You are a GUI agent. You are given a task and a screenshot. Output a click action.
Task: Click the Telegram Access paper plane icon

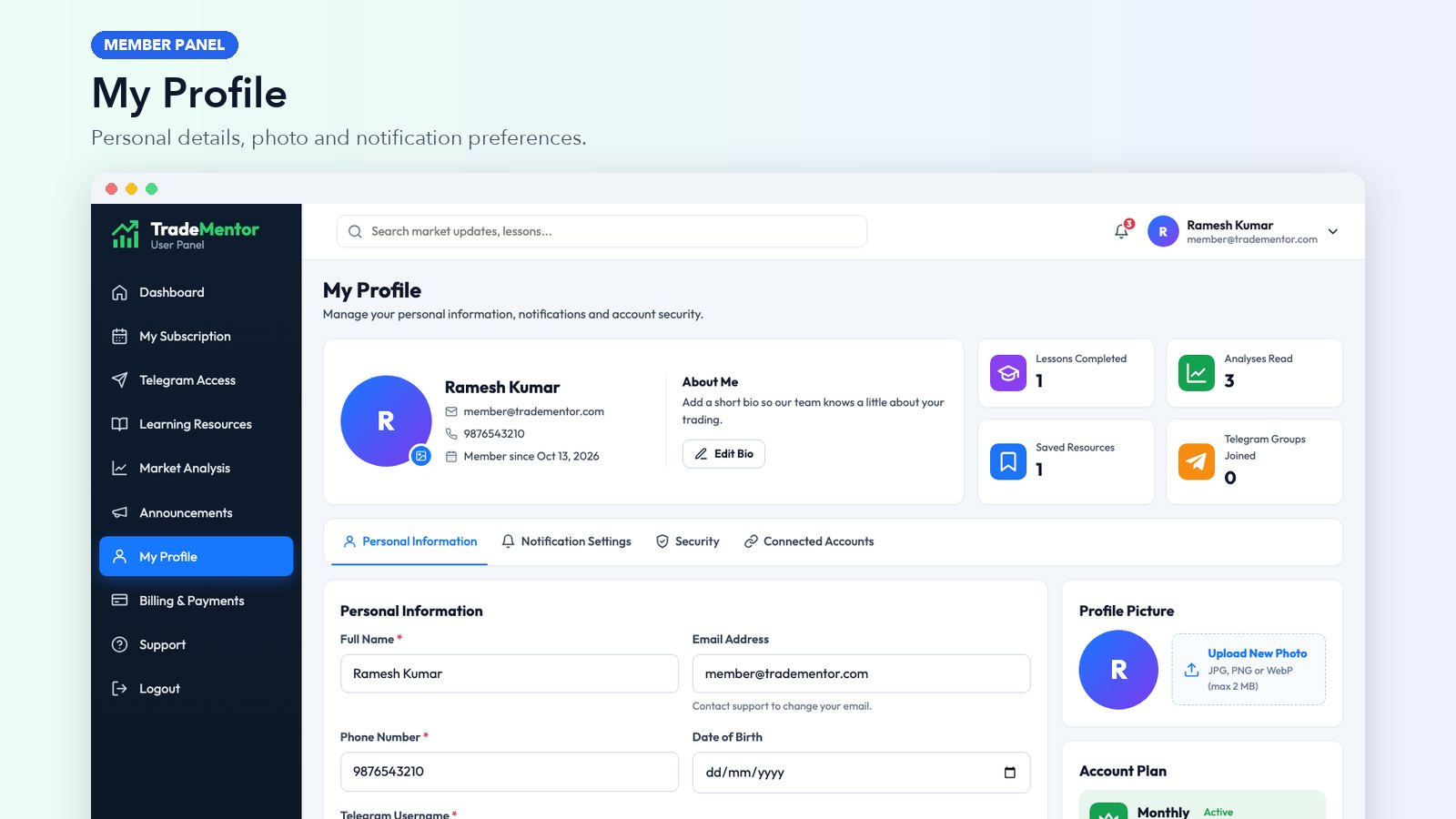point(119,380)
